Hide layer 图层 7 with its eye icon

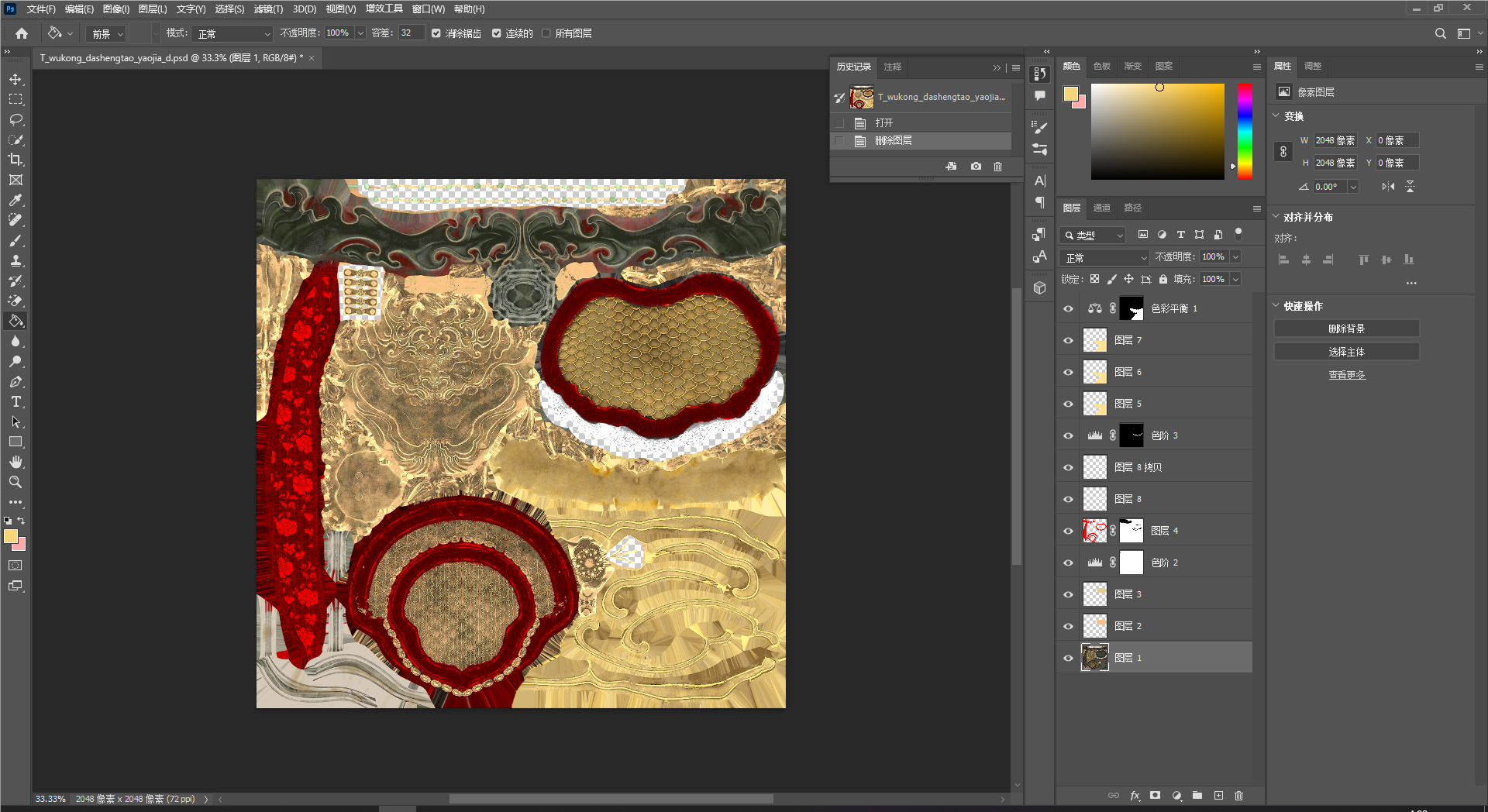click(x=1069, y=341)
